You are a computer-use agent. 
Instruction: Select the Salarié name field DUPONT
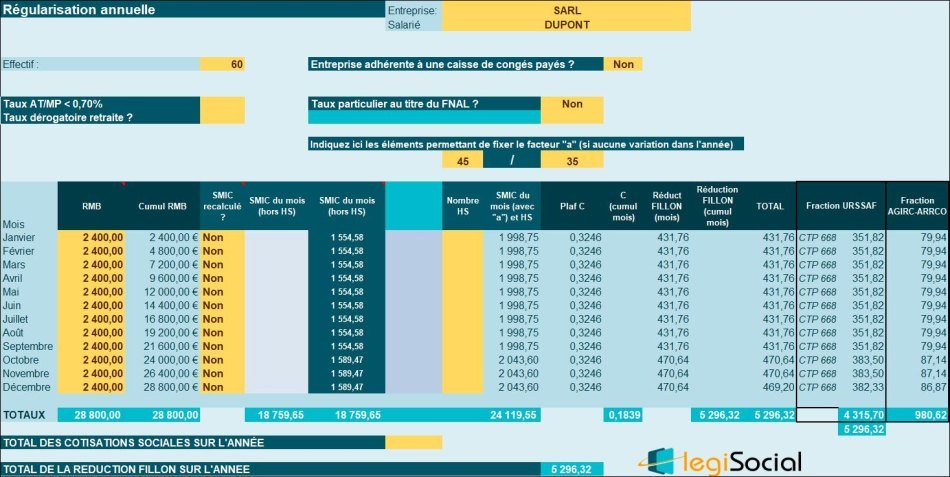tap(566, 24)
